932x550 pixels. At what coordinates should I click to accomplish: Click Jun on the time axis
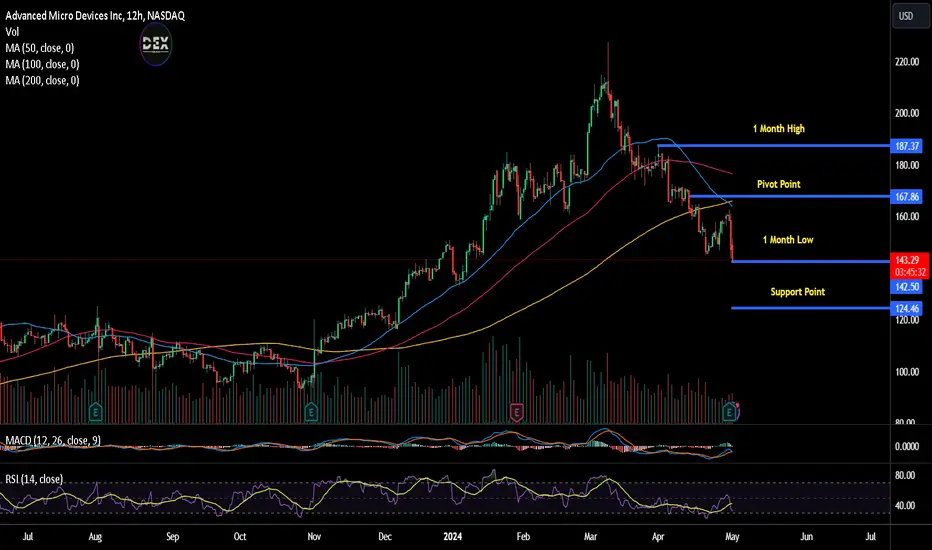[807, 536]
